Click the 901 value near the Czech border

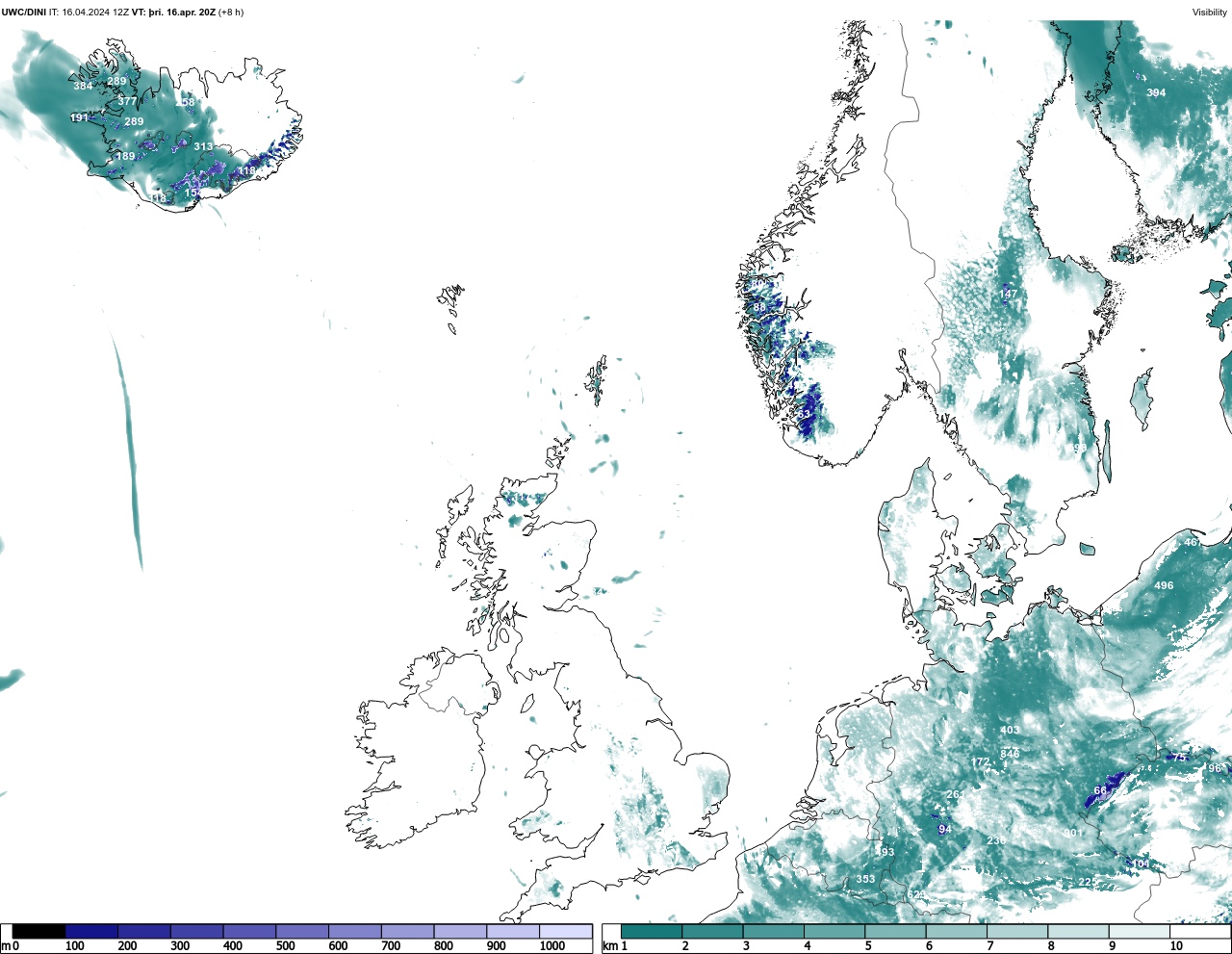coord(1071,833)
